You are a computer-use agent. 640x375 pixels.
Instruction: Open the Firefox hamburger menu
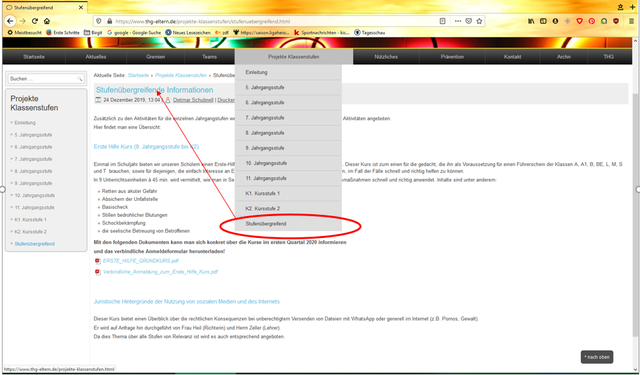[631, 21]
